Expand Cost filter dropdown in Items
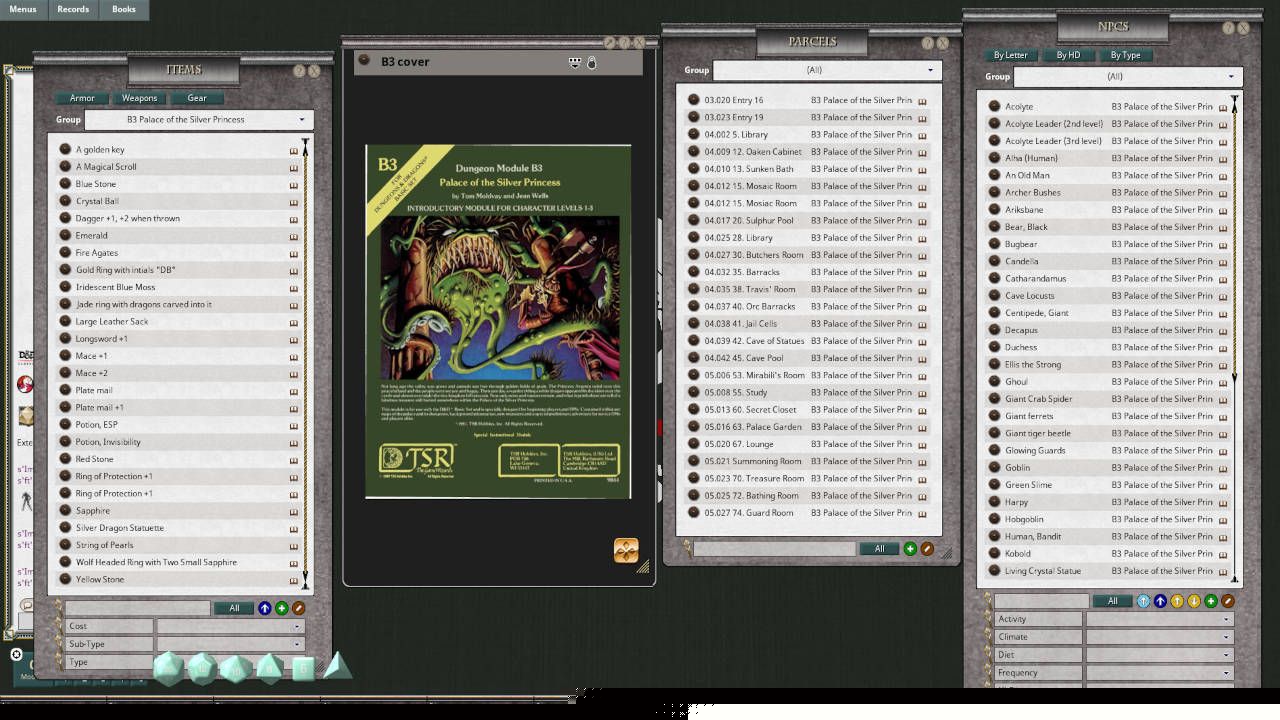 [230, 626]
